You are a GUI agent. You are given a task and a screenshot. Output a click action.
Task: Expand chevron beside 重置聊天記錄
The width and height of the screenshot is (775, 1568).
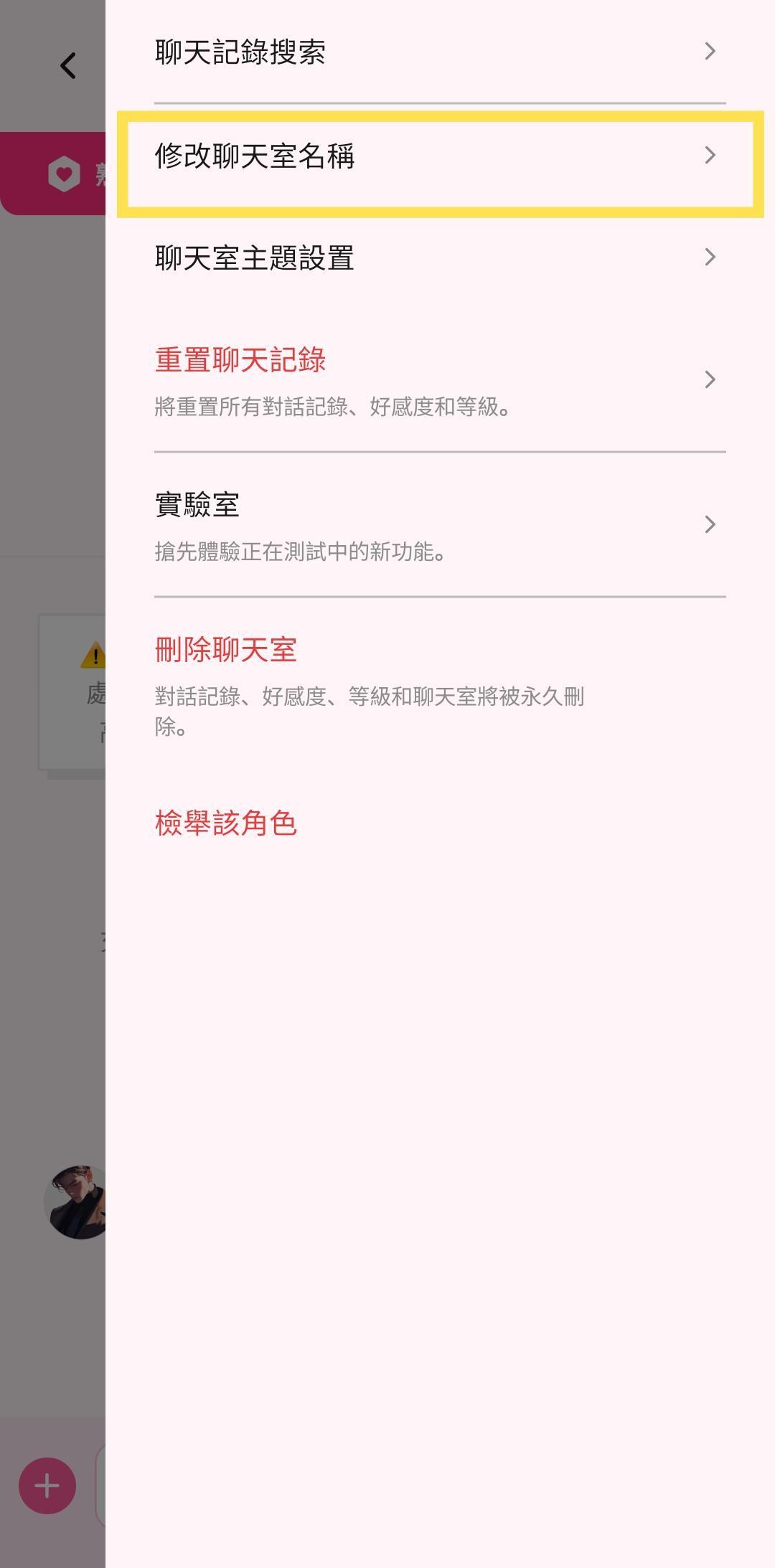click(710, 379)
